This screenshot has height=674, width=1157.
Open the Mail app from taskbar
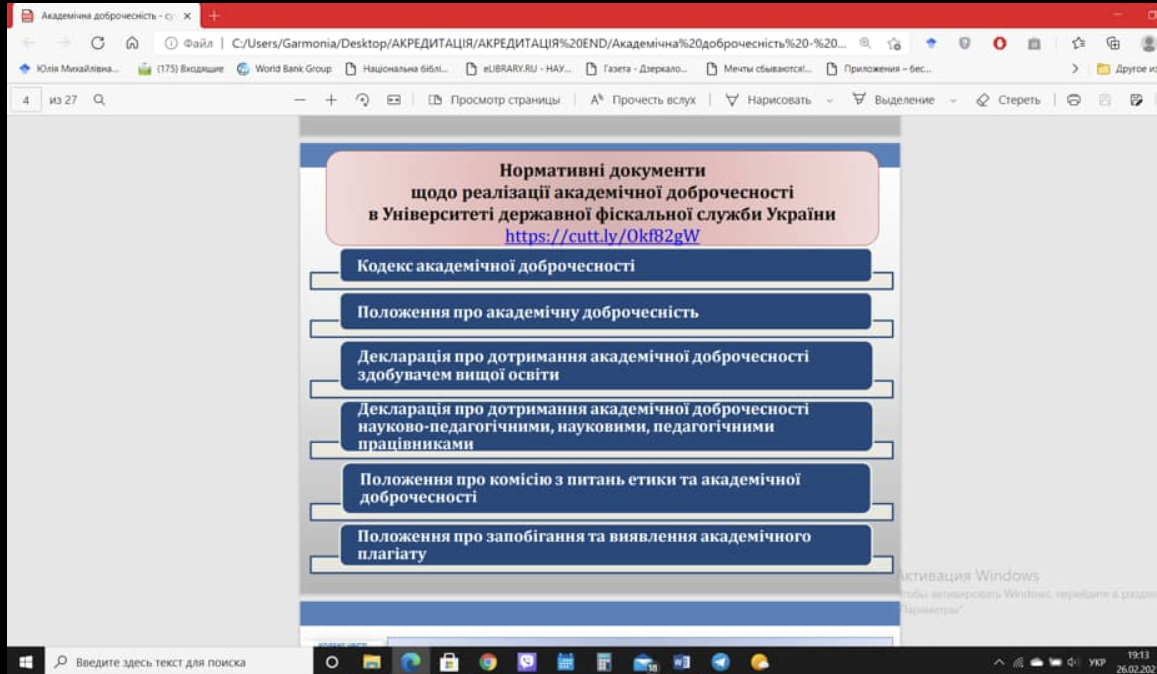tap(644, 662)
